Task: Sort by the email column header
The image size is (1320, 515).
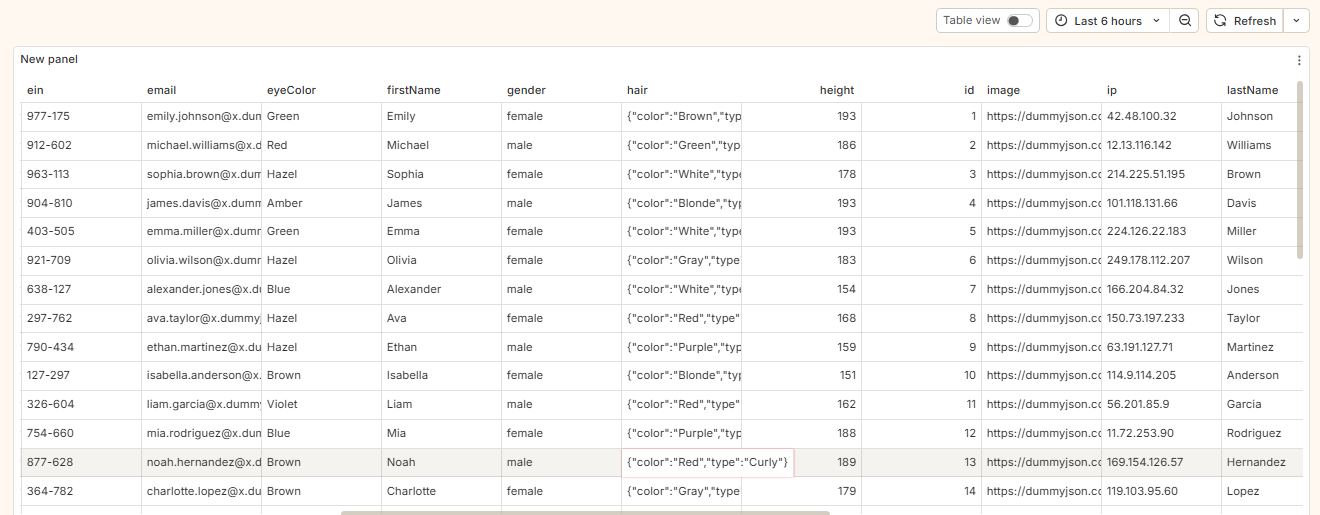Action: click(161, 90)
